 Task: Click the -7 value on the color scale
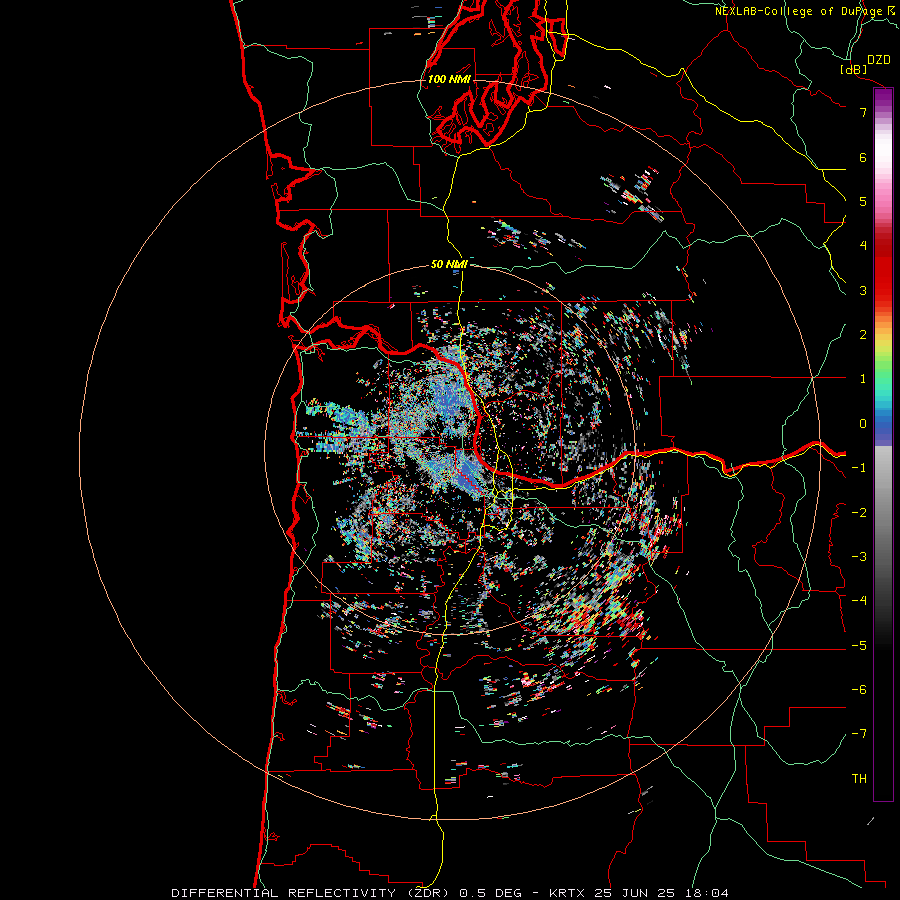[859, 734]
